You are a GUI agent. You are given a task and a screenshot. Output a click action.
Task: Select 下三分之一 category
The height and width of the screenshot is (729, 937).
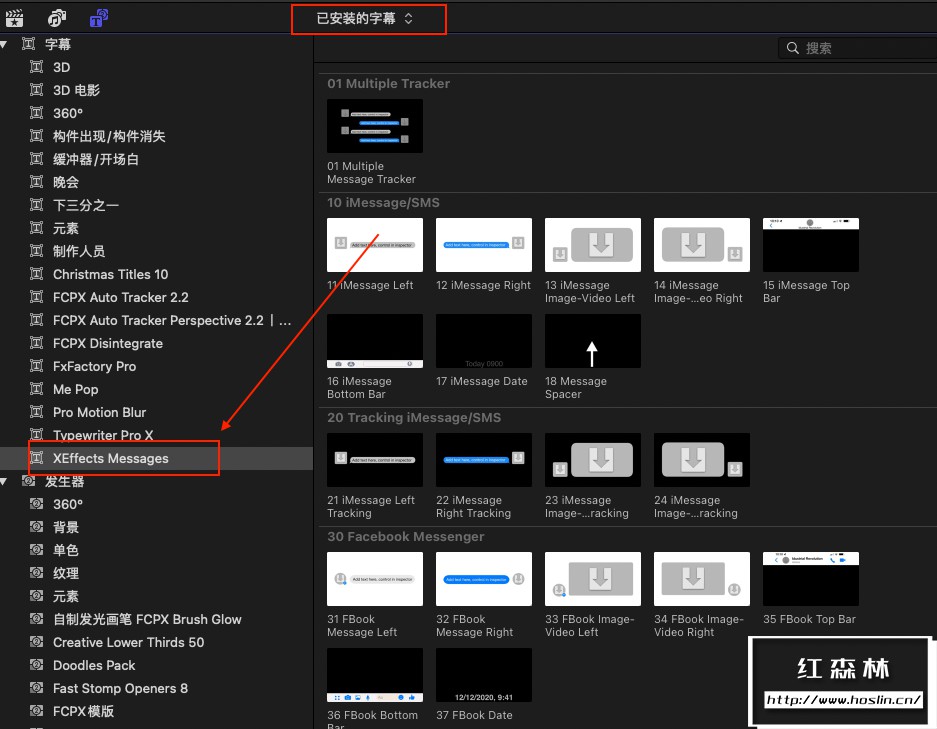click(86, 205)
